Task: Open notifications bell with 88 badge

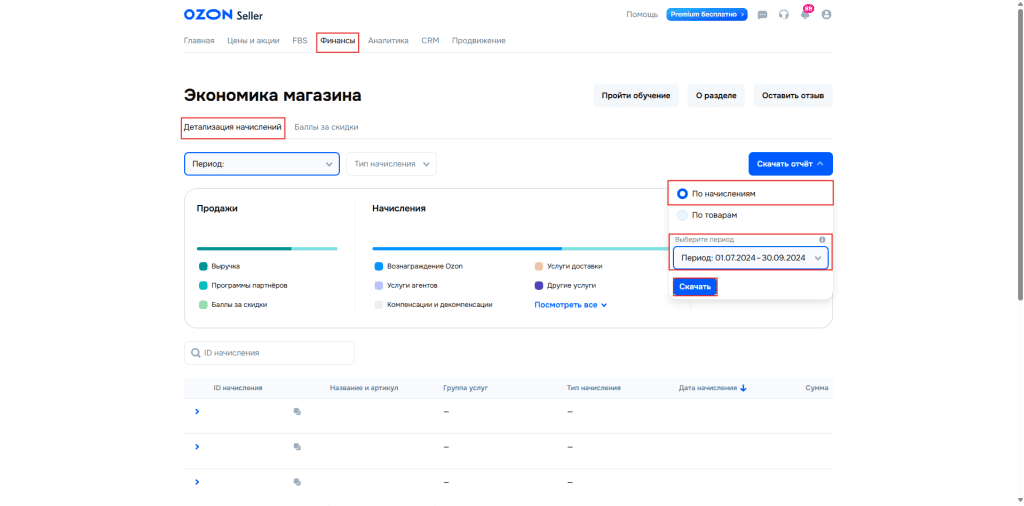Action: click(x=805, y=15)
